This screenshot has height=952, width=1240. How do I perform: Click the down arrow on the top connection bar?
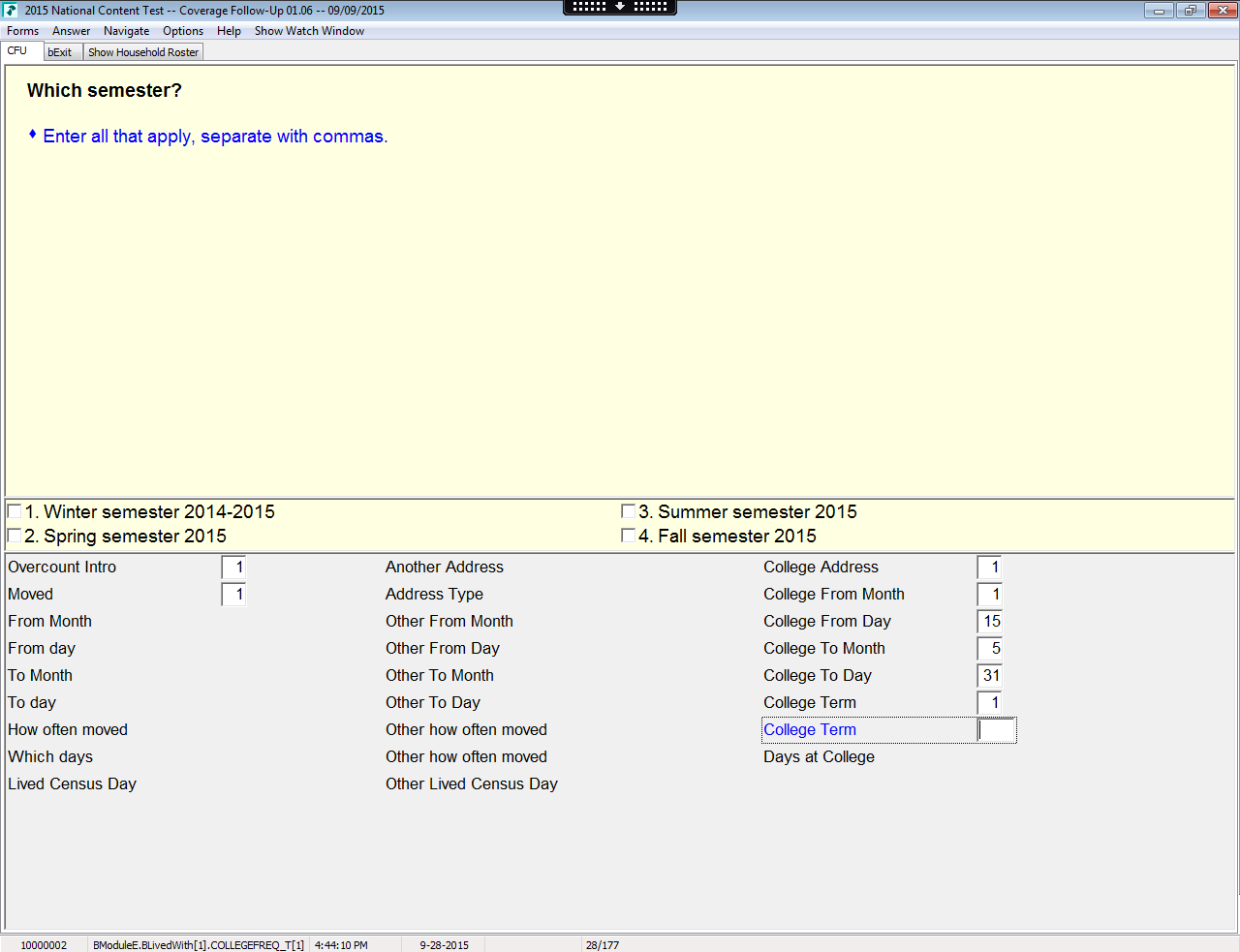(x=620, y=7)
